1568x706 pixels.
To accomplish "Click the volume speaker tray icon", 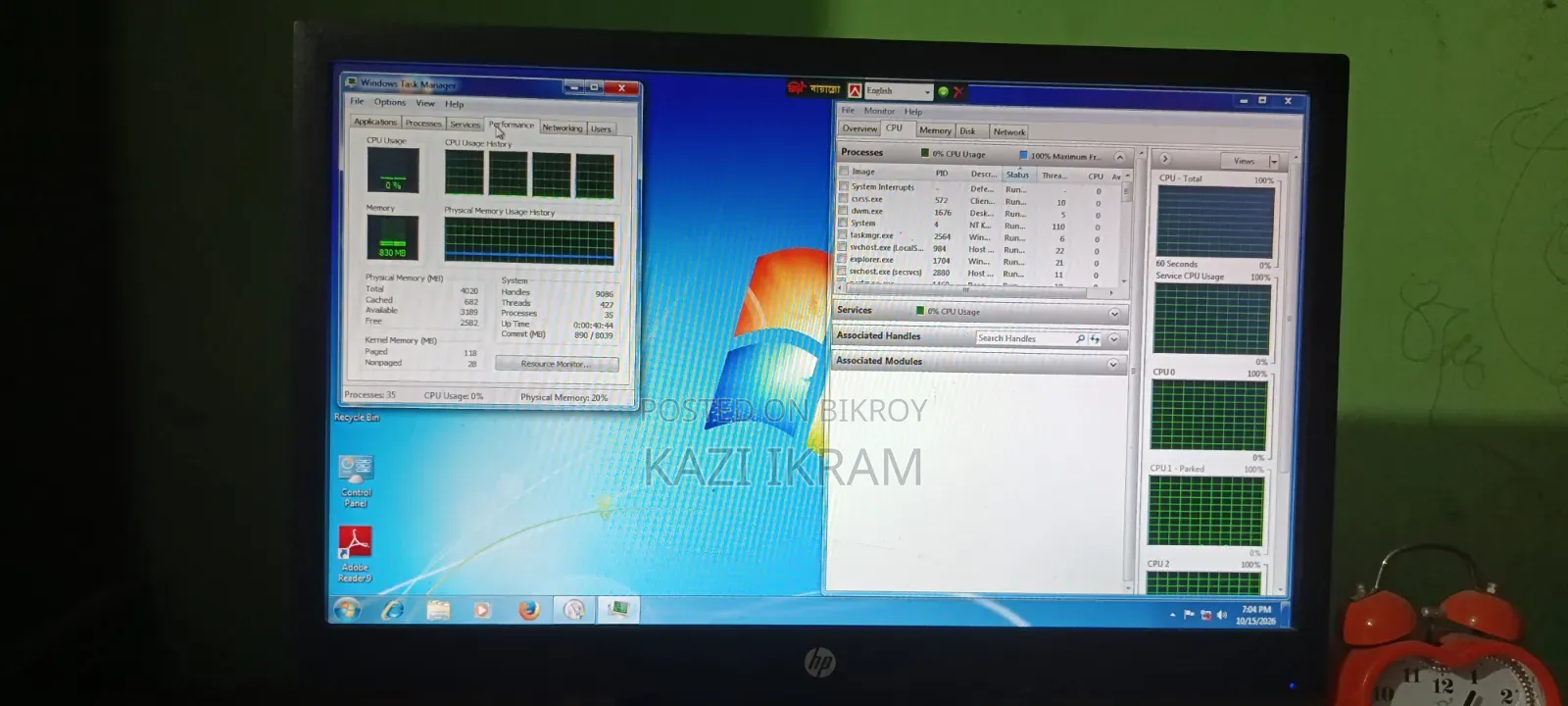I will point(1221,615).
